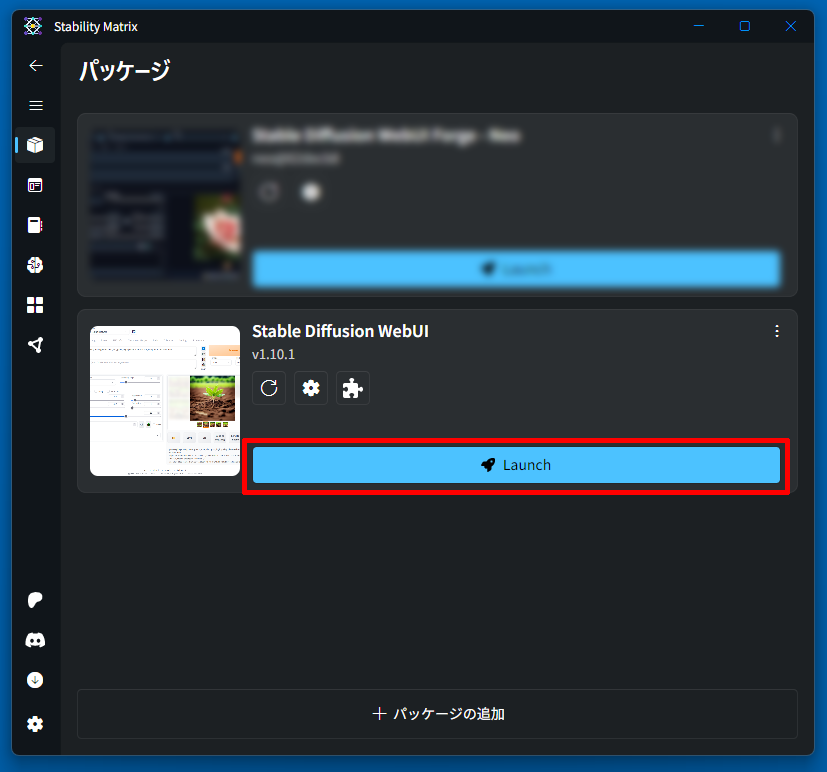Open the Civitai model browser icon
The height and width of the screenshot is (772, 827).
[x=36, y=264]
